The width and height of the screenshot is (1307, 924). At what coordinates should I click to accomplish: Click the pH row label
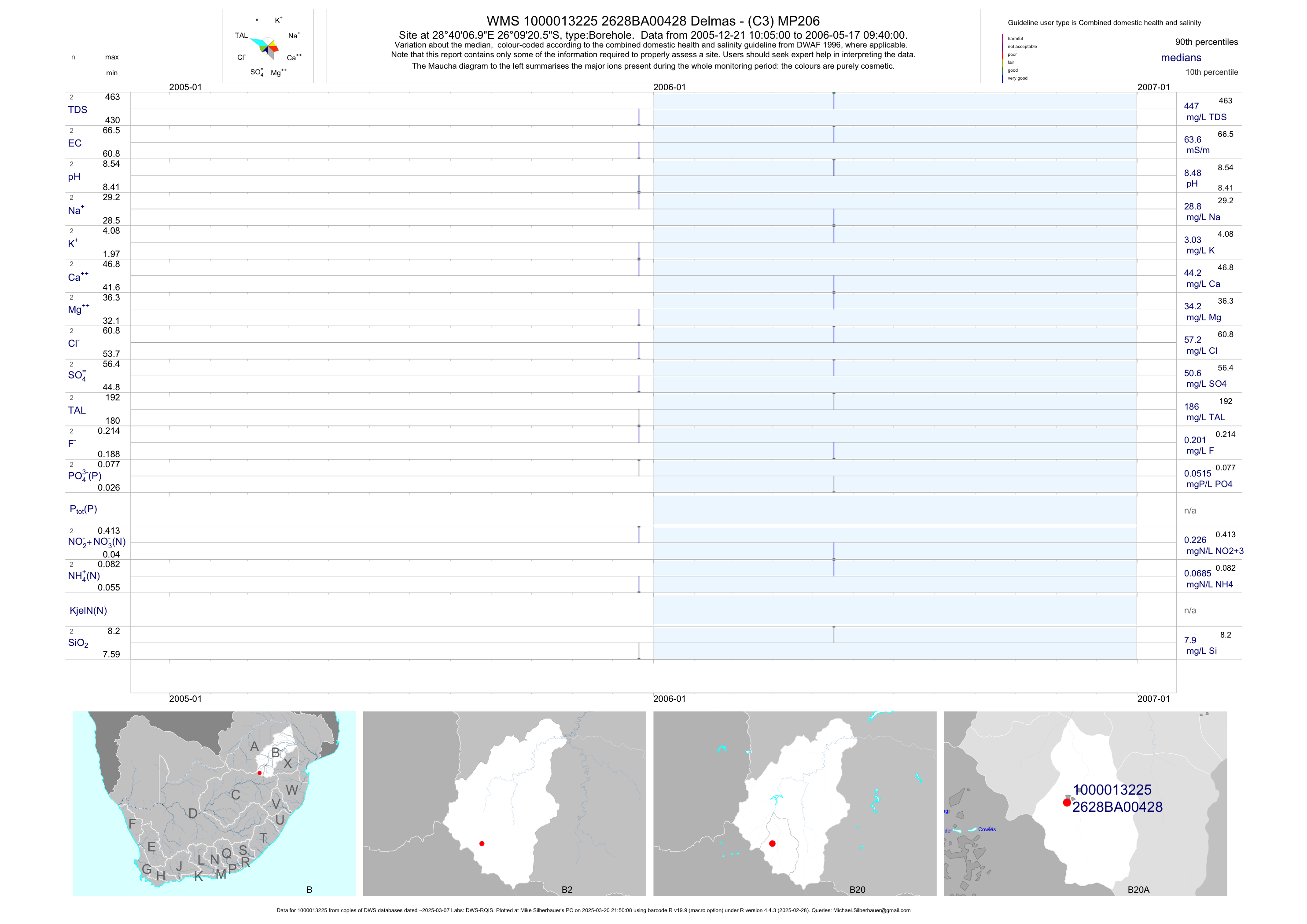pos(74,176)
